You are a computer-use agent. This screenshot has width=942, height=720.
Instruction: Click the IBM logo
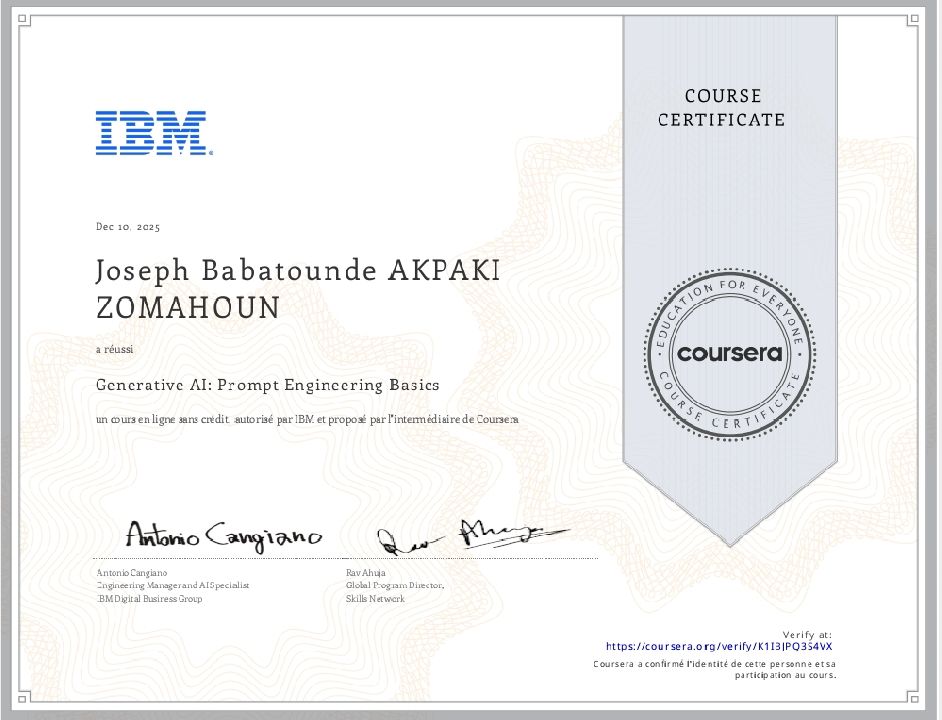coord(151,133)
